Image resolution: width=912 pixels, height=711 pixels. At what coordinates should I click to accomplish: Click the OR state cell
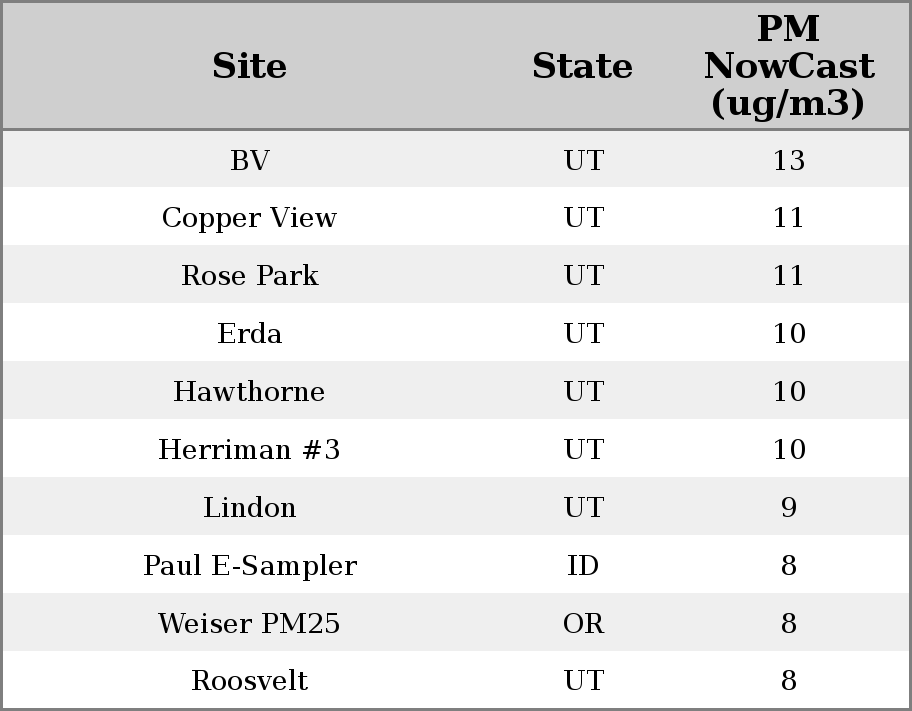tap(583, 624)
